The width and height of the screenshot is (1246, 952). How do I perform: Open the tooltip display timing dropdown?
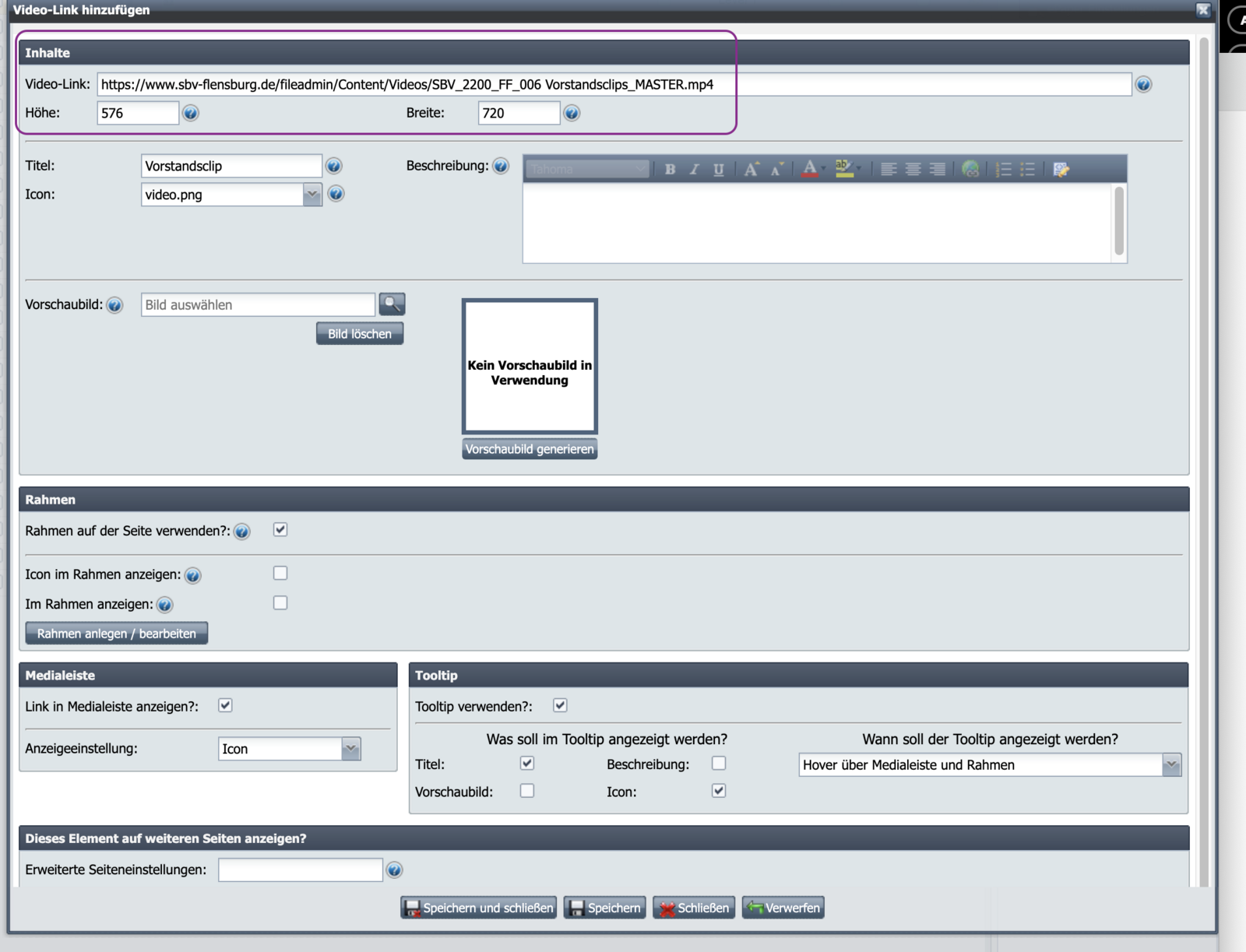[x=1171, y=765]
